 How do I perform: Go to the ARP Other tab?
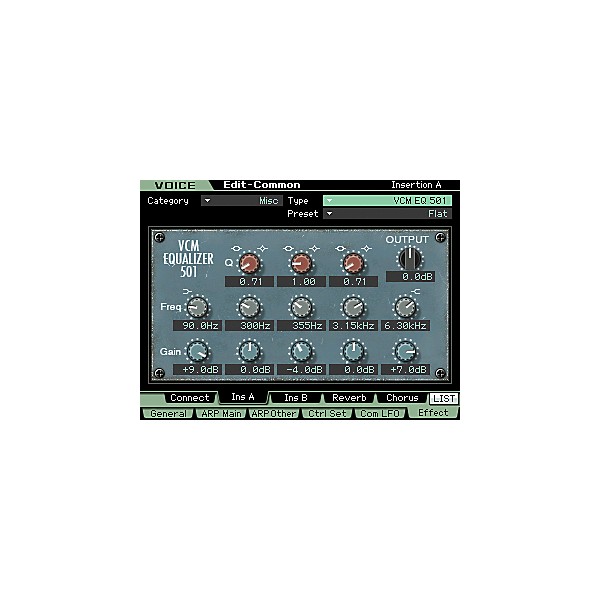coord(274,414)
